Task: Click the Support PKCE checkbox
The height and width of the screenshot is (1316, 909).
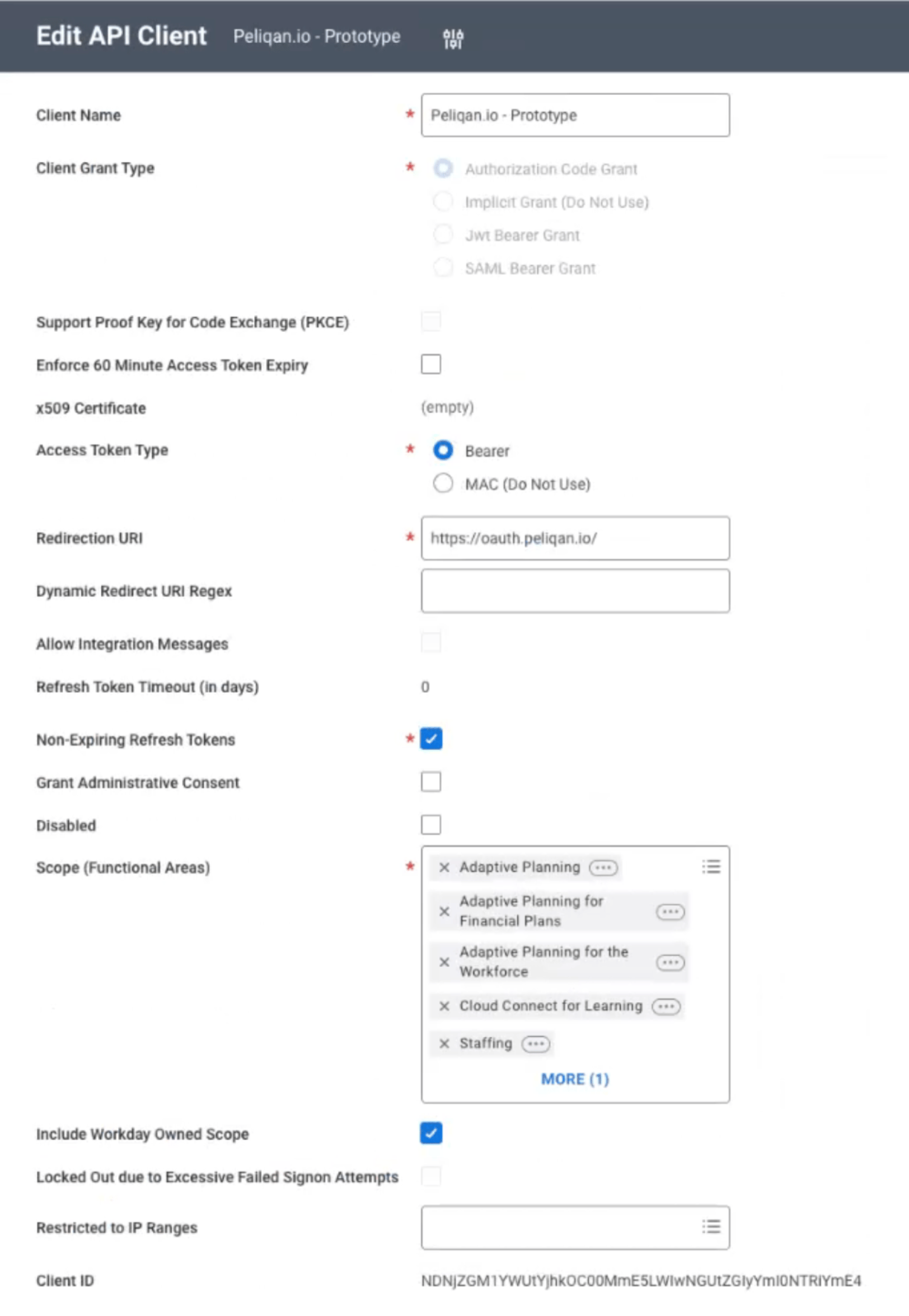Action: [x=430, y=321]
